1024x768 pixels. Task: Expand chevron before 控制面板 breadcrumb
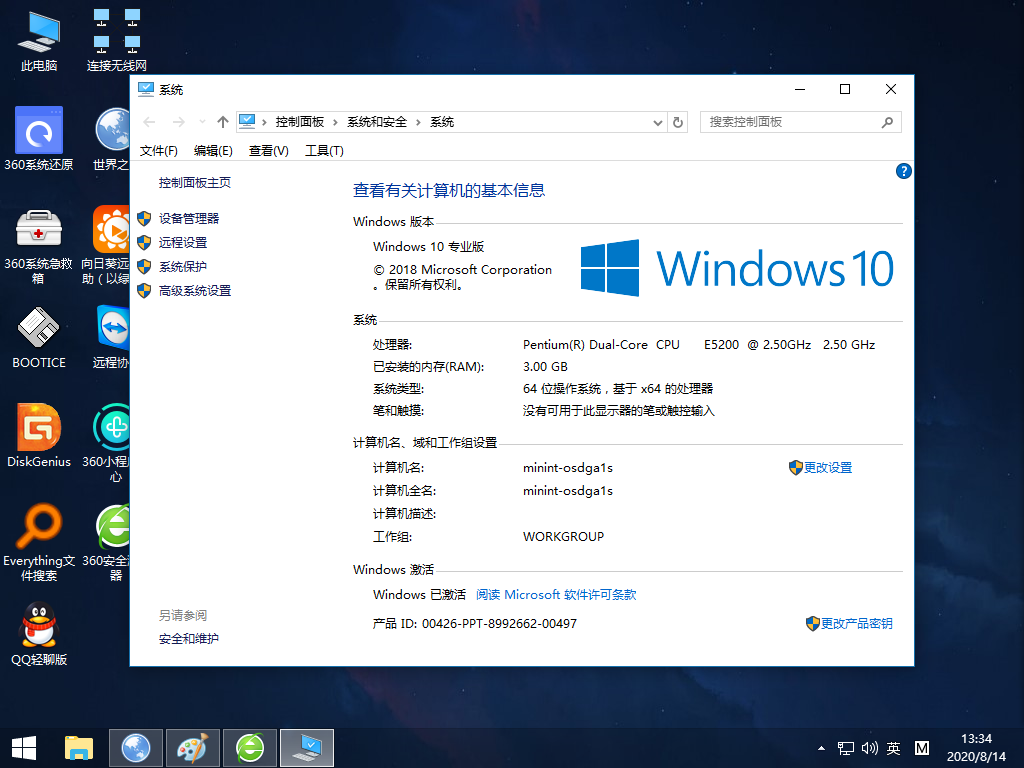[264, 122]
